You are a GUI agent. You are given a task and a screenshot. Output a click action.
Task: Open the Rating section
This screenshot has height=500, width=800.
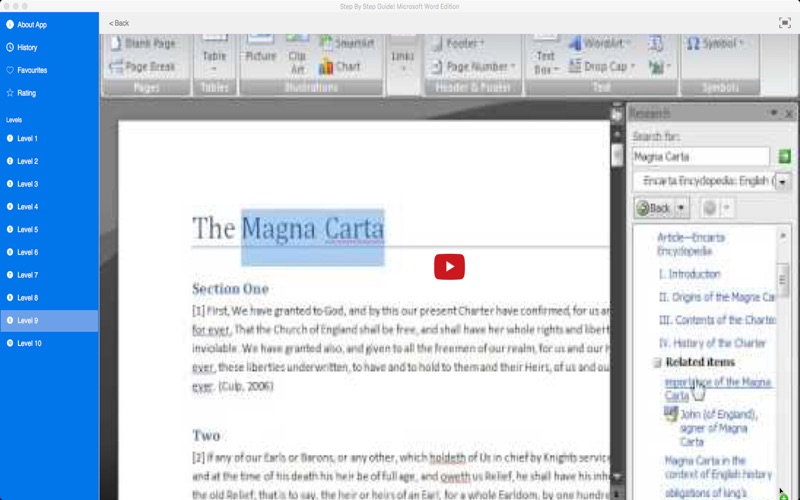[21, 93]
